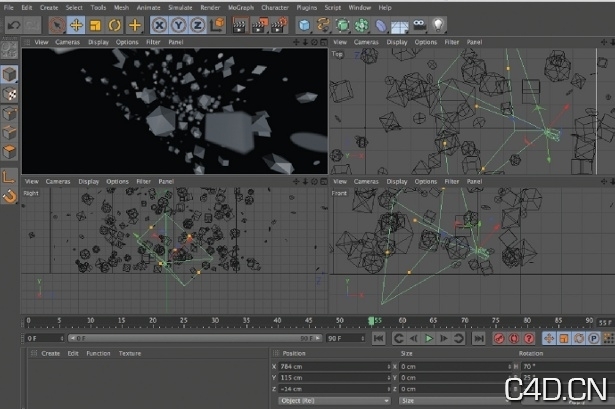Open Filter menu in Right viewport

(144, 182)
